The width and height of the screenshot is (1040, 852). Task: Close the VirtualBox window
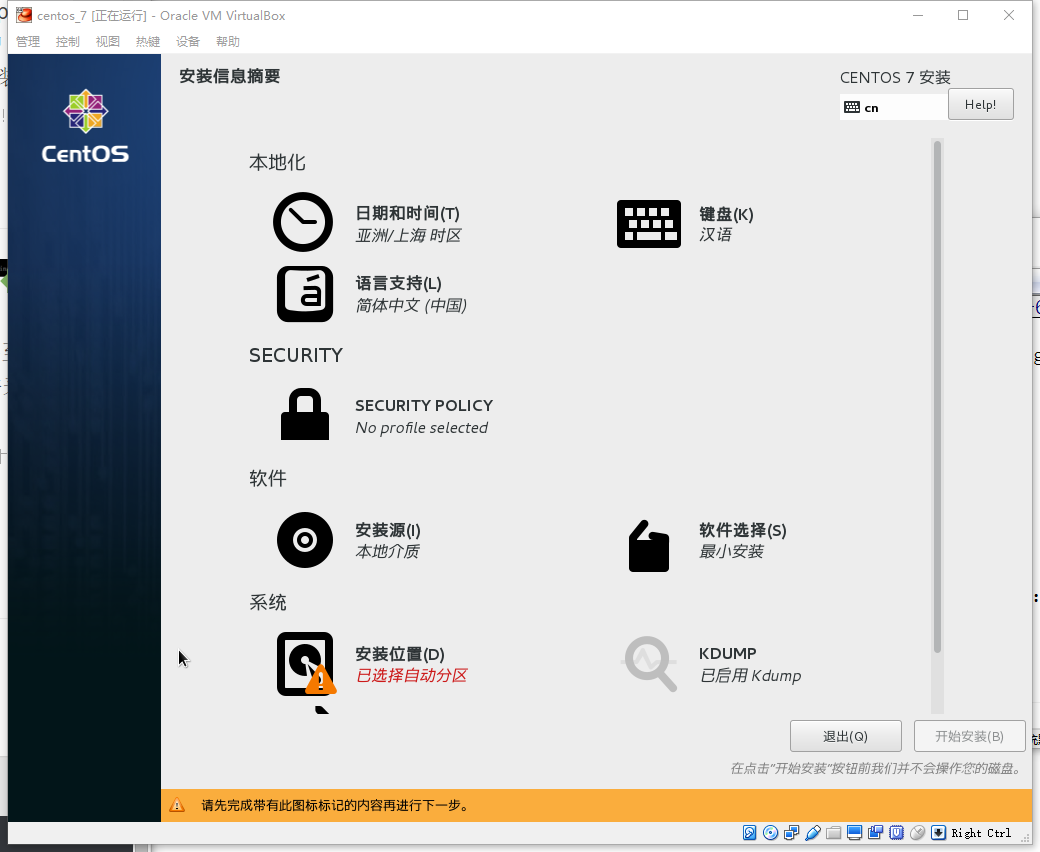click(x=1009, y=15)
